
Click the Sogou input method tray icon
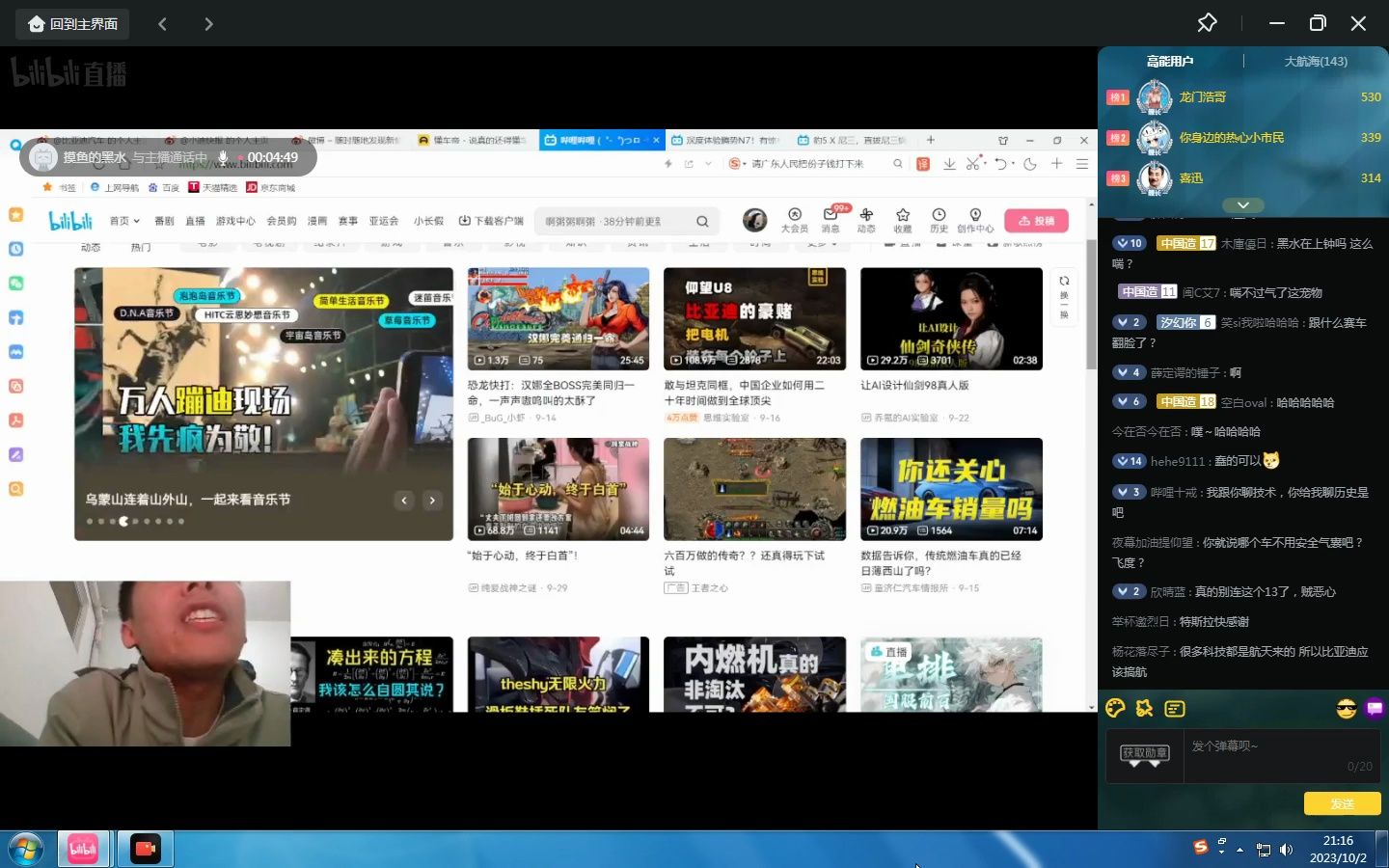[1201, 847]
